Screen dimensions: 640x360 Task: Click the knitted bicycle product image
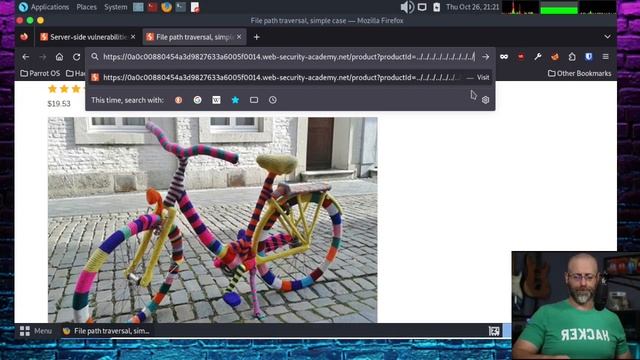click(x=213, y=220)
